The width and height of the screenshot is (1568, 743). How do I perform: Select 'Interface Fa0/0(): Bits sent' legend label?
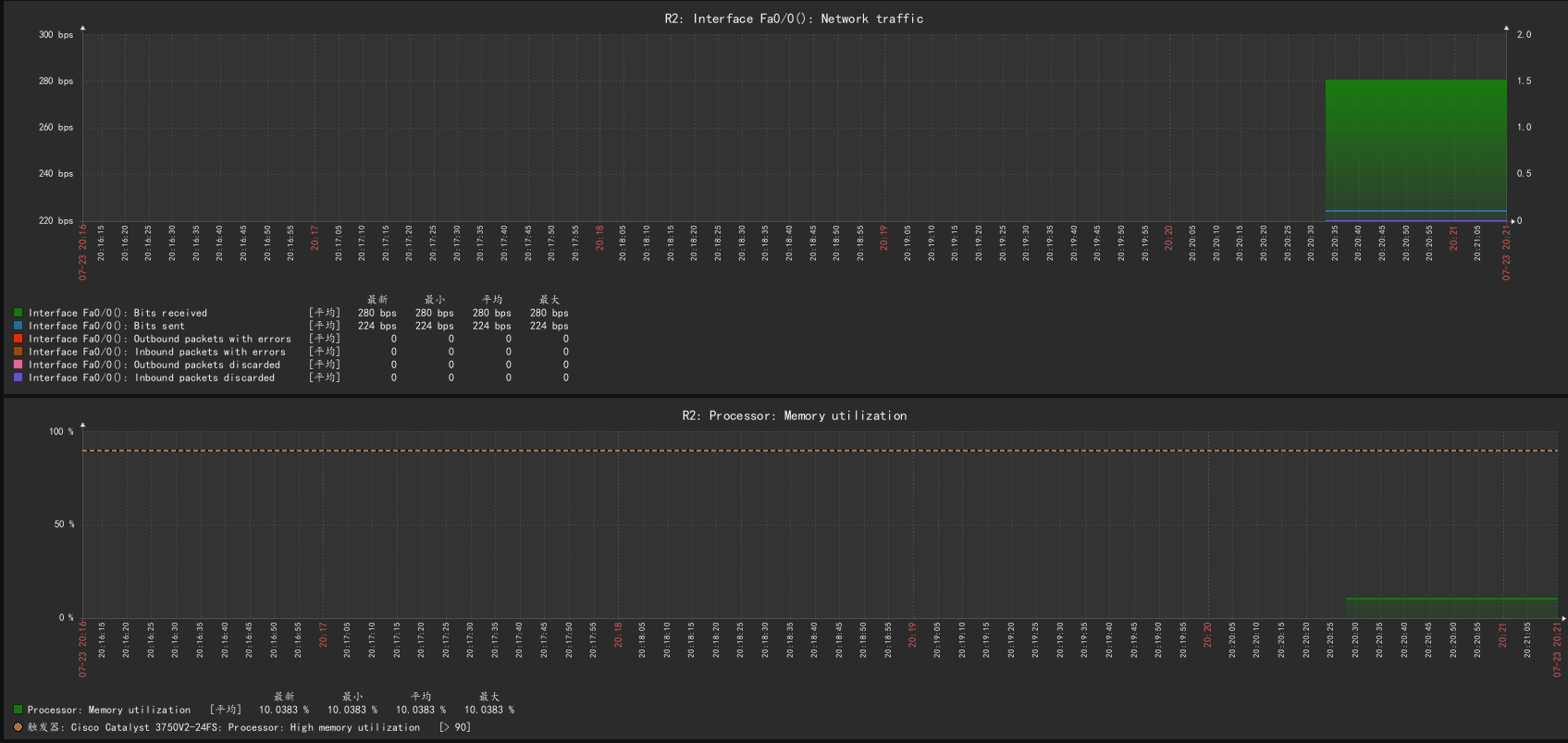coord(106,326)
